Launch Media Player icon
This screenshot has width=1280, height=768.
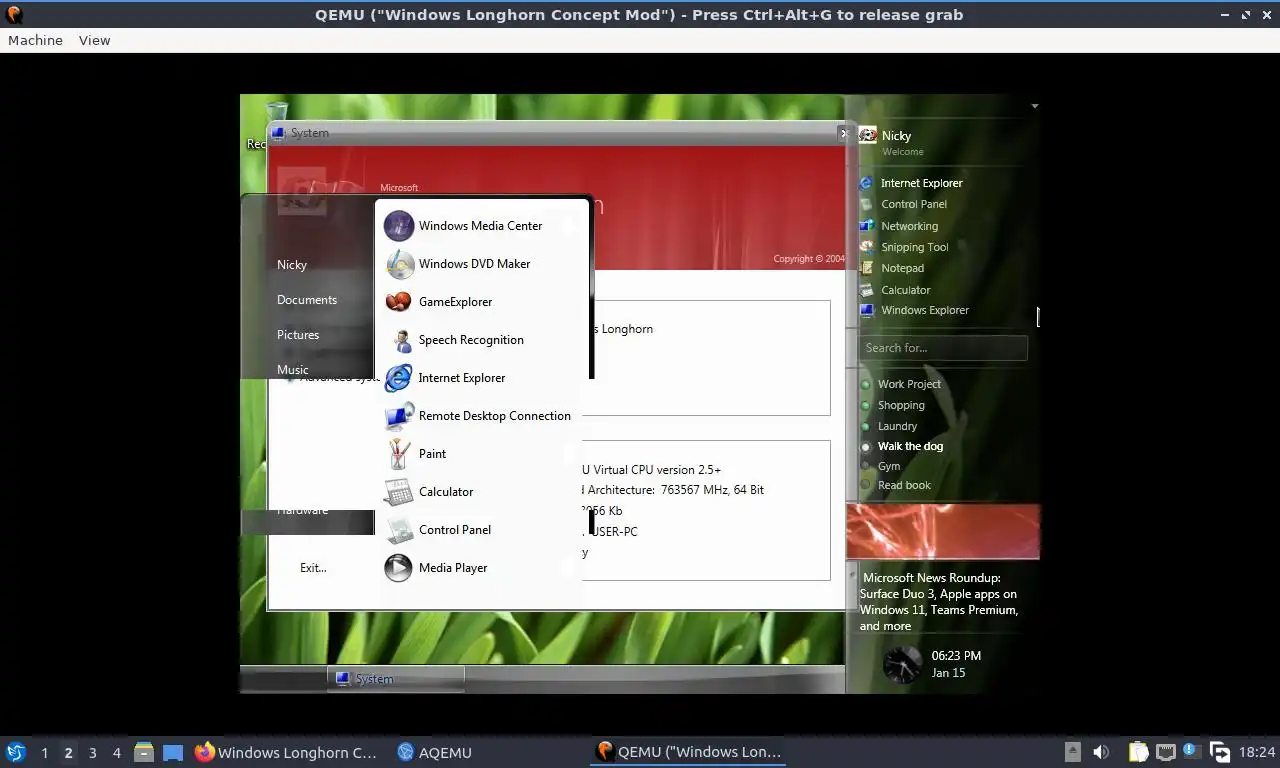(398, 568)
